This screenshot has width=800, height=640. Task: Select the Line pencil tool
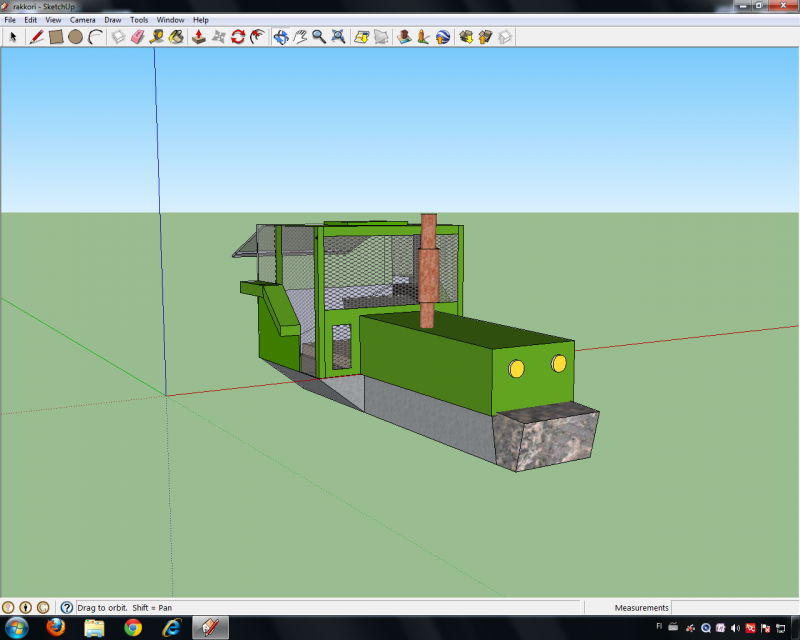pos(36,37)
